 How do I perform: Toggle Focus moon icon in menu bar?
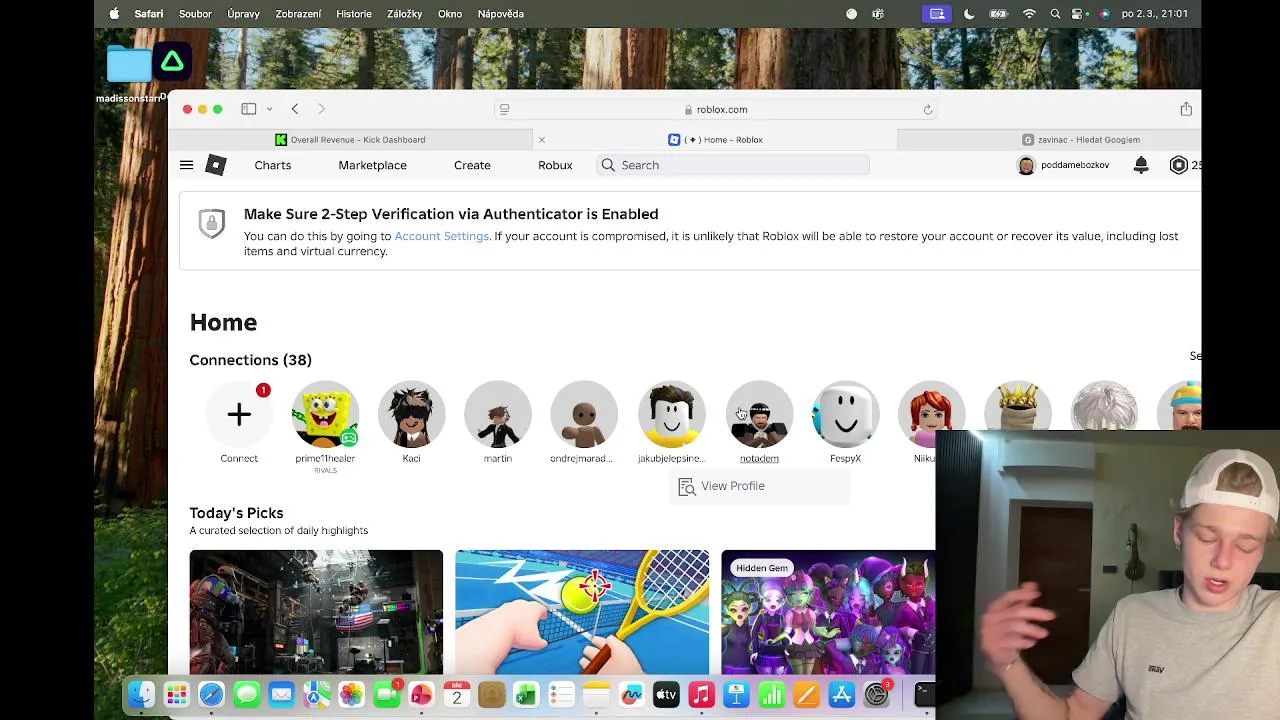click(x=969, y=14)
